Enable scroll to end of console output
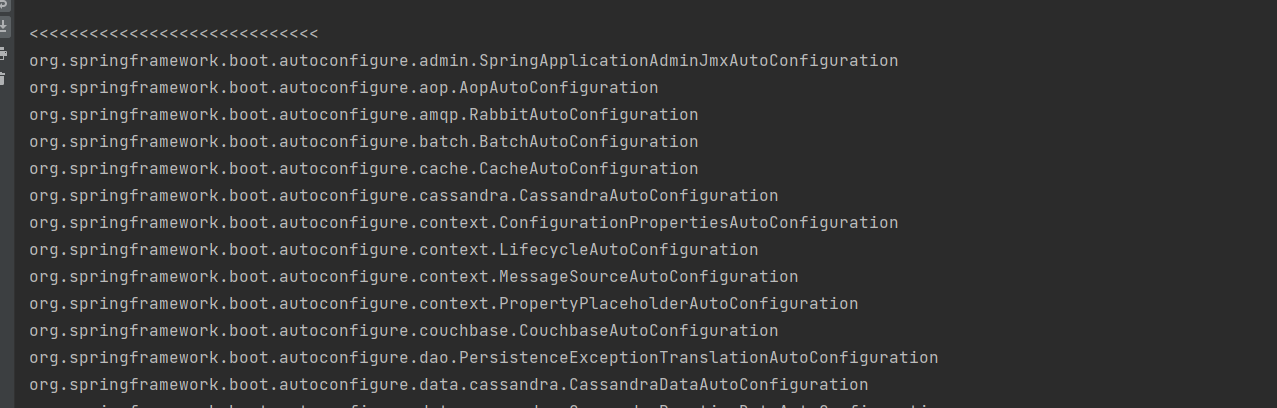Viewport: 1277px width, 408px height. 4,27
